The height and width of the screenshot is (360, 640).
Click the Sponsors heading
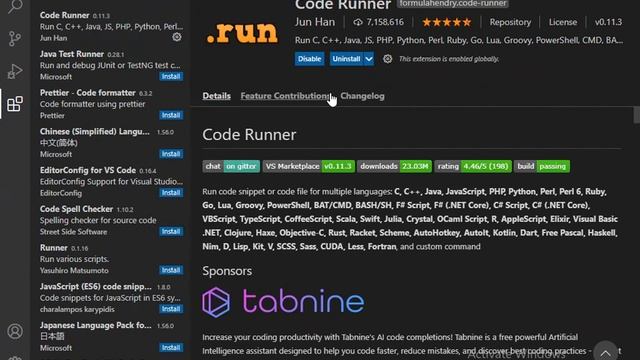[x=227, y=271]
